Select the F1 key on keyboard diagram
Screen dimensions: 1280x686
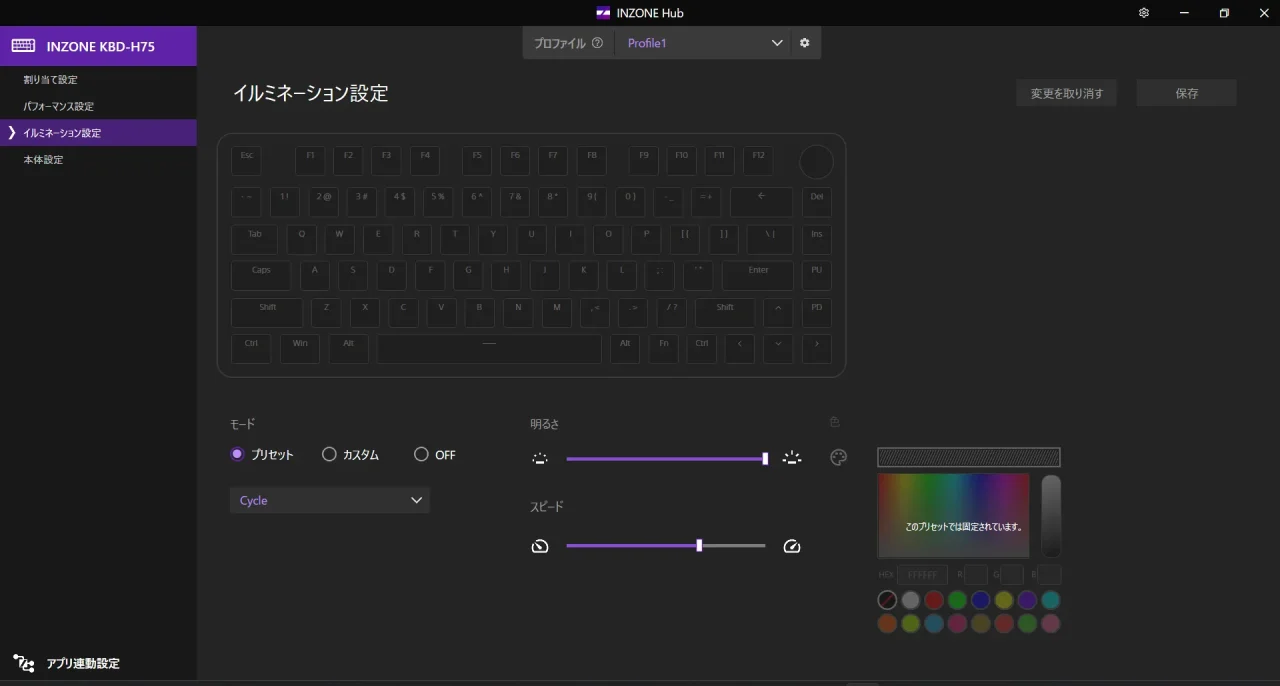point(310,161)
